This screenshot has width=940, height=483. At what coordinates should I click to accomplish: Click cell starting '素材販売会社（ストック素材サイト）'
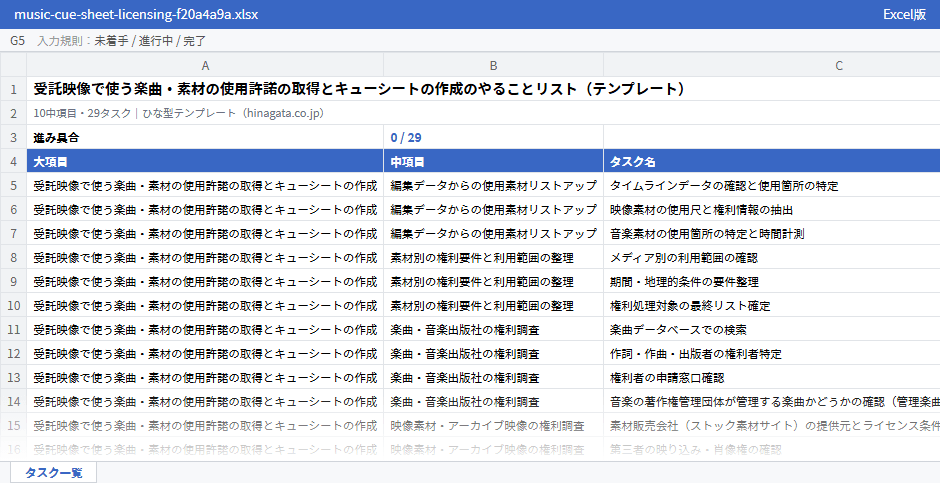click(x=772, y=425)
